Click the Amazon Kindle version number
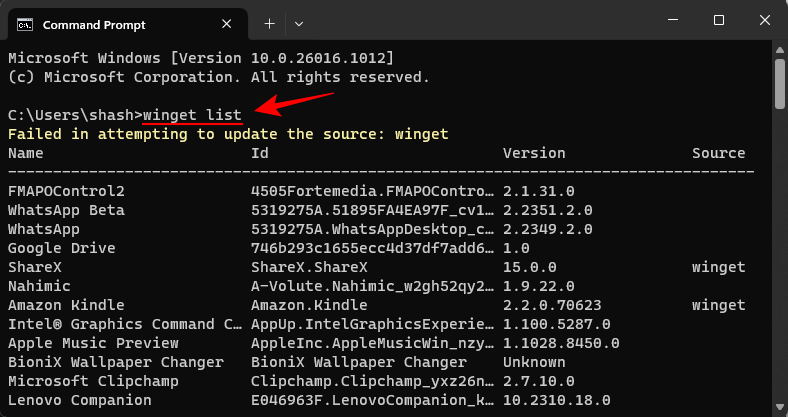The height and width of the screenshot is (417, 788). [551, 305]
